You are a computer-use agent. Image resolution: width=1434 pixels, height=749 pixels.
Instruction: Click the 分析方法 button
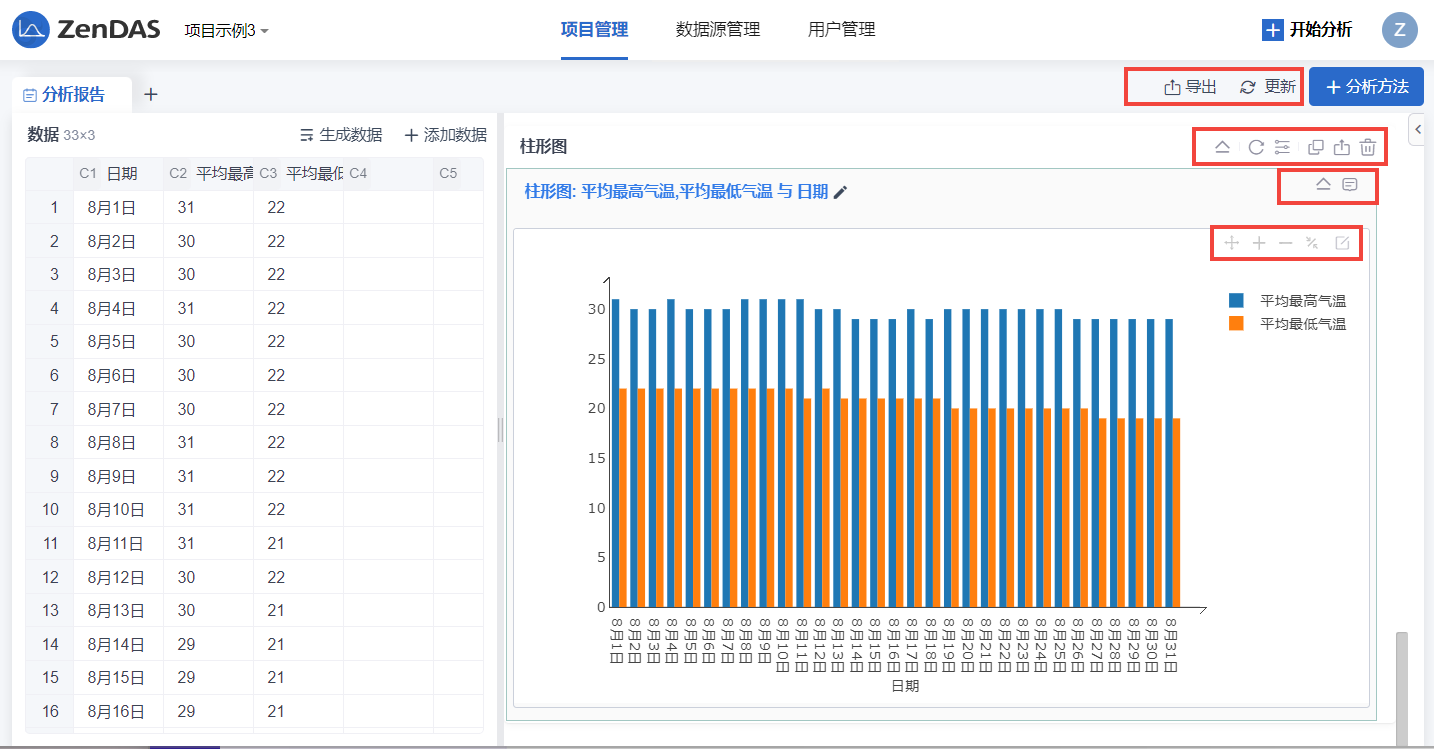tap(1366, 87)
